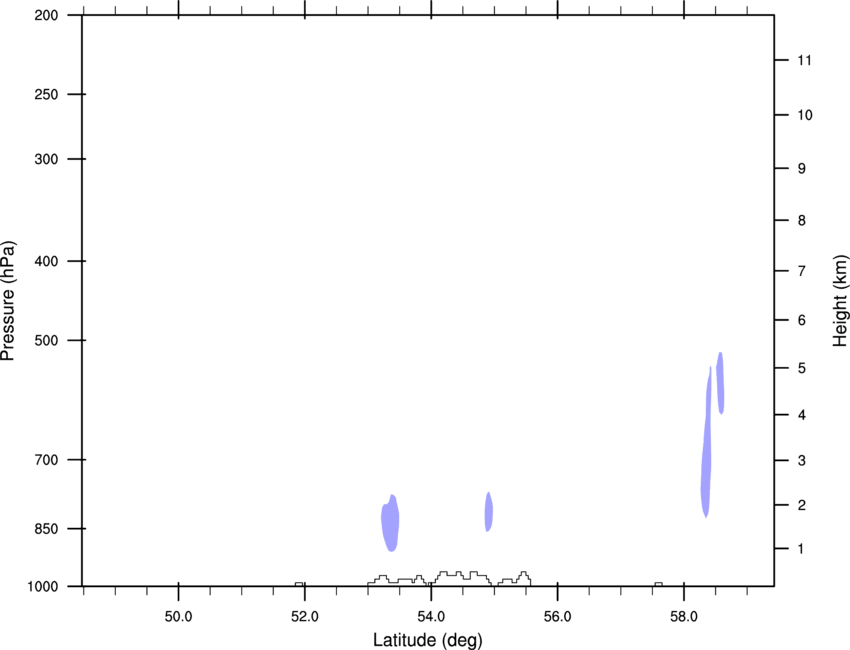
Task: Click the small terrain bump near 52.0 latitude
Action: [x=299, y=584]
